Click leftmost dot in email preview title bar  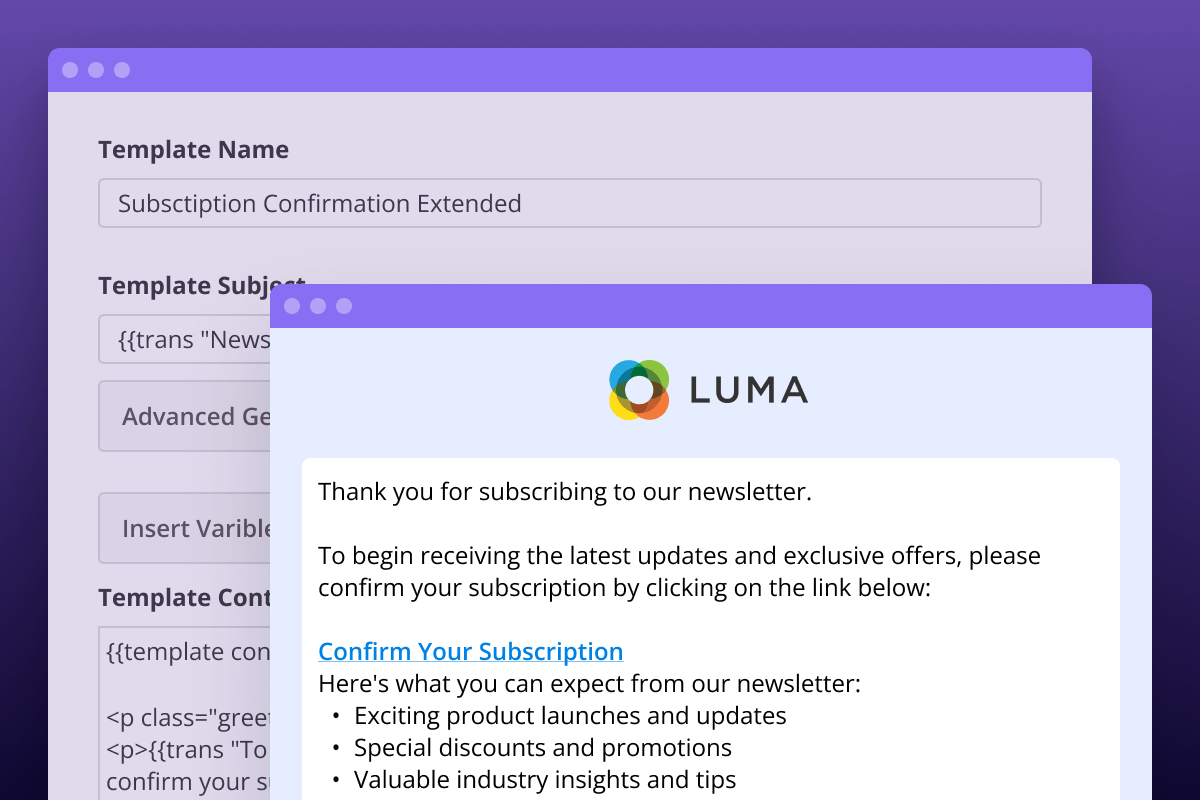292,306
